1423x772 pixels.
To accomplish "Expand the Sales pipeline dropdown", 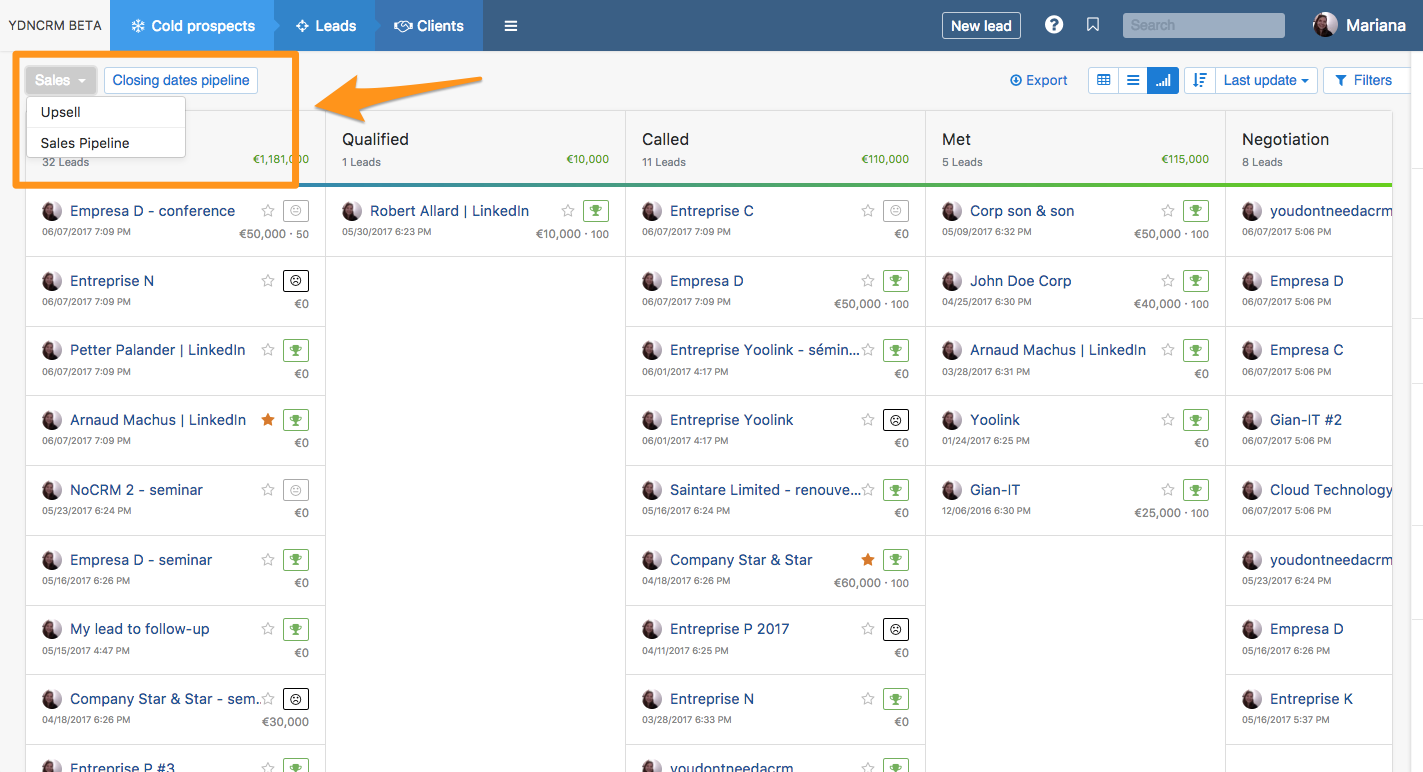I will (x=60, y=80).
